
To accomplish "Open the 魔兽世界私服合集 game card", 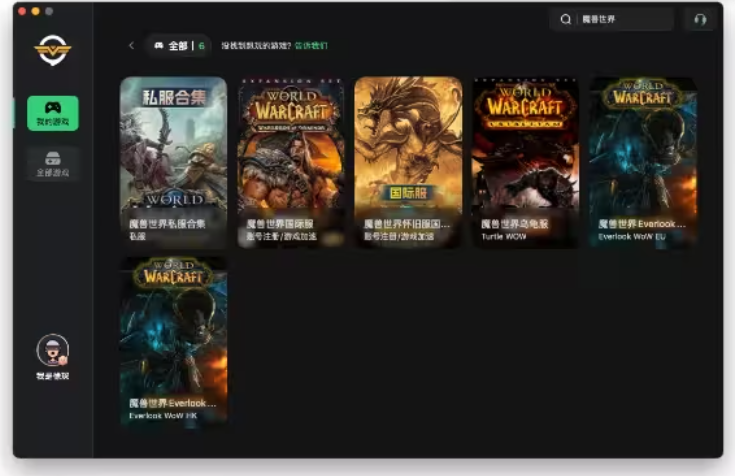I will [x=173, y=162].
